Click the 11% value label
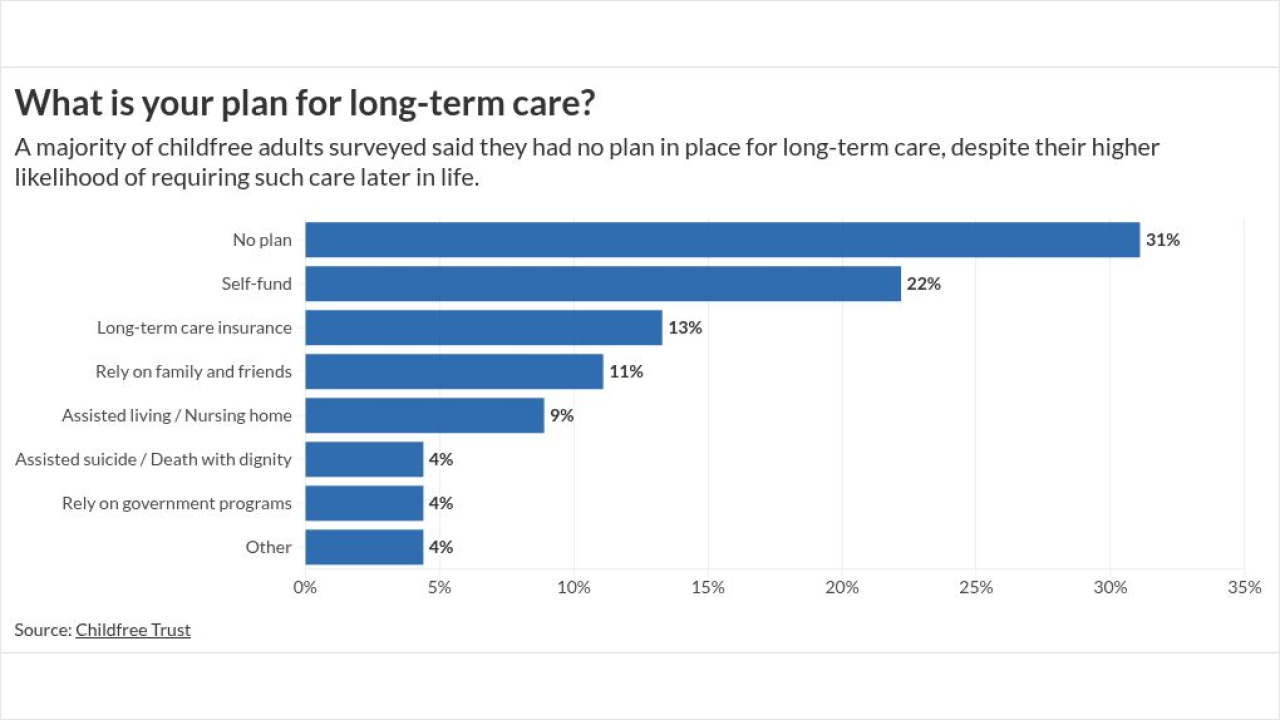The height and width of the screenshot is (720, 1280). [626, 372]
